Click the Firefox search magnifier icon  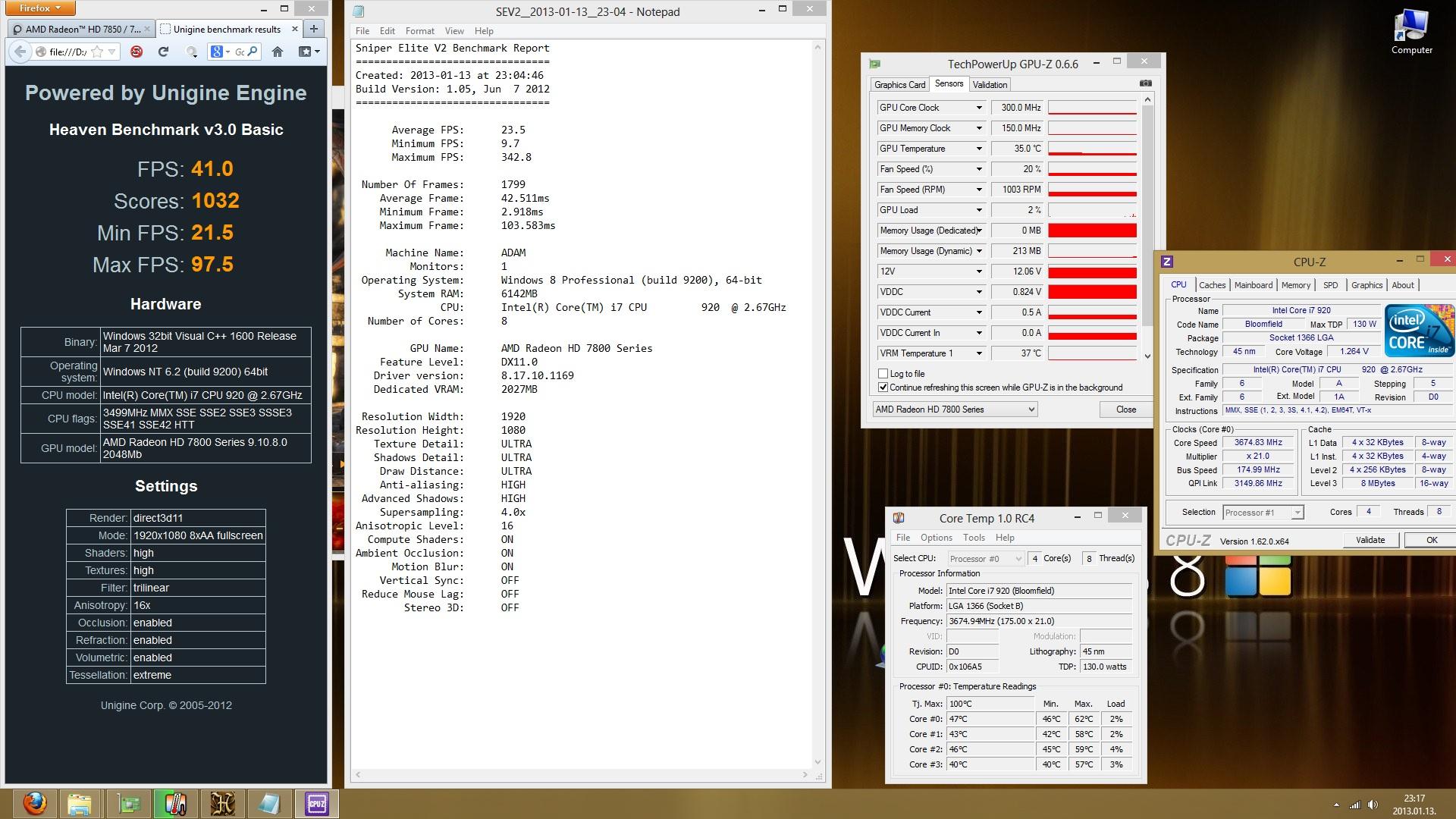(253, 52)
